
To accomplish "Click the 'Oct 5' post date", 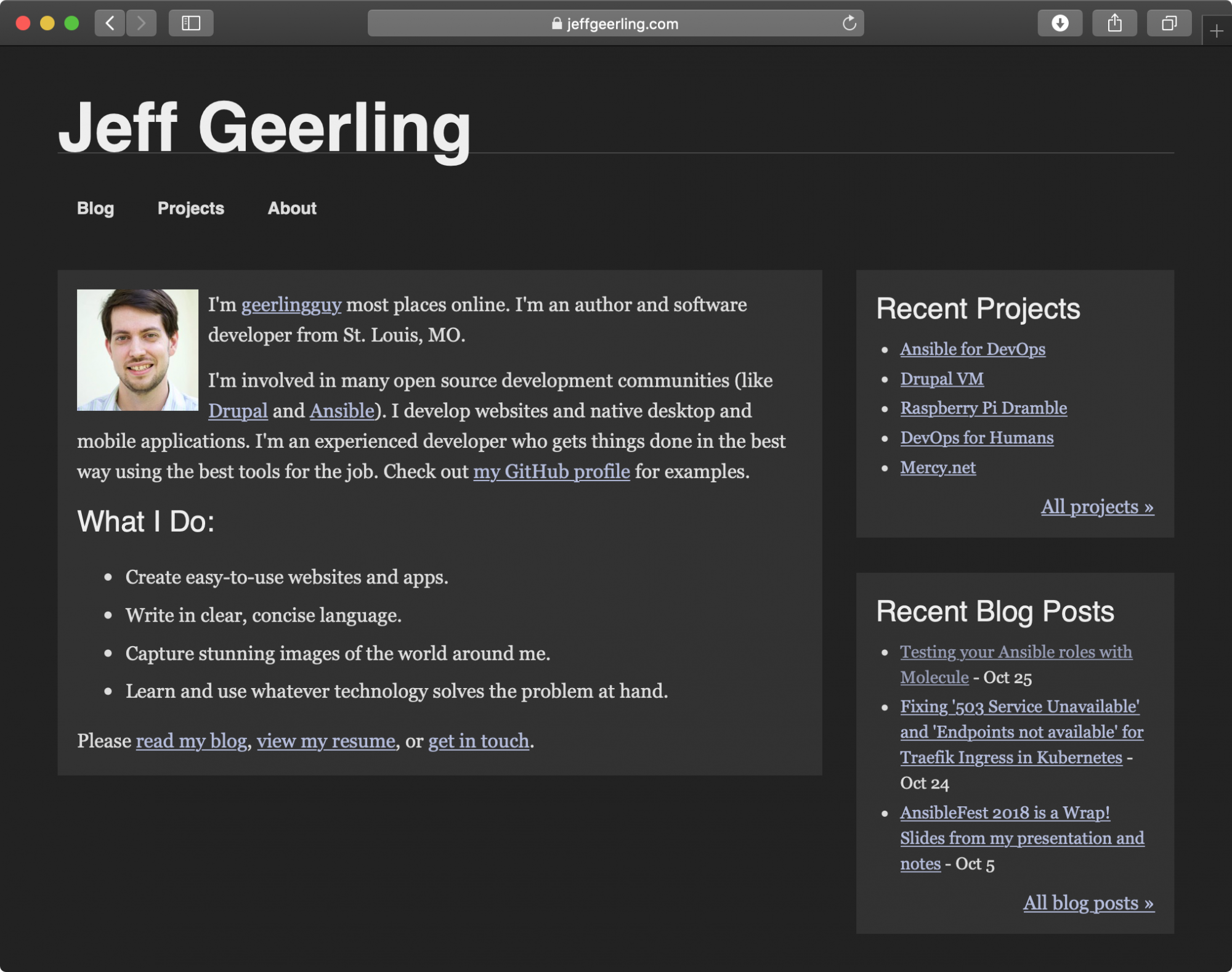I will click(975, 864).
